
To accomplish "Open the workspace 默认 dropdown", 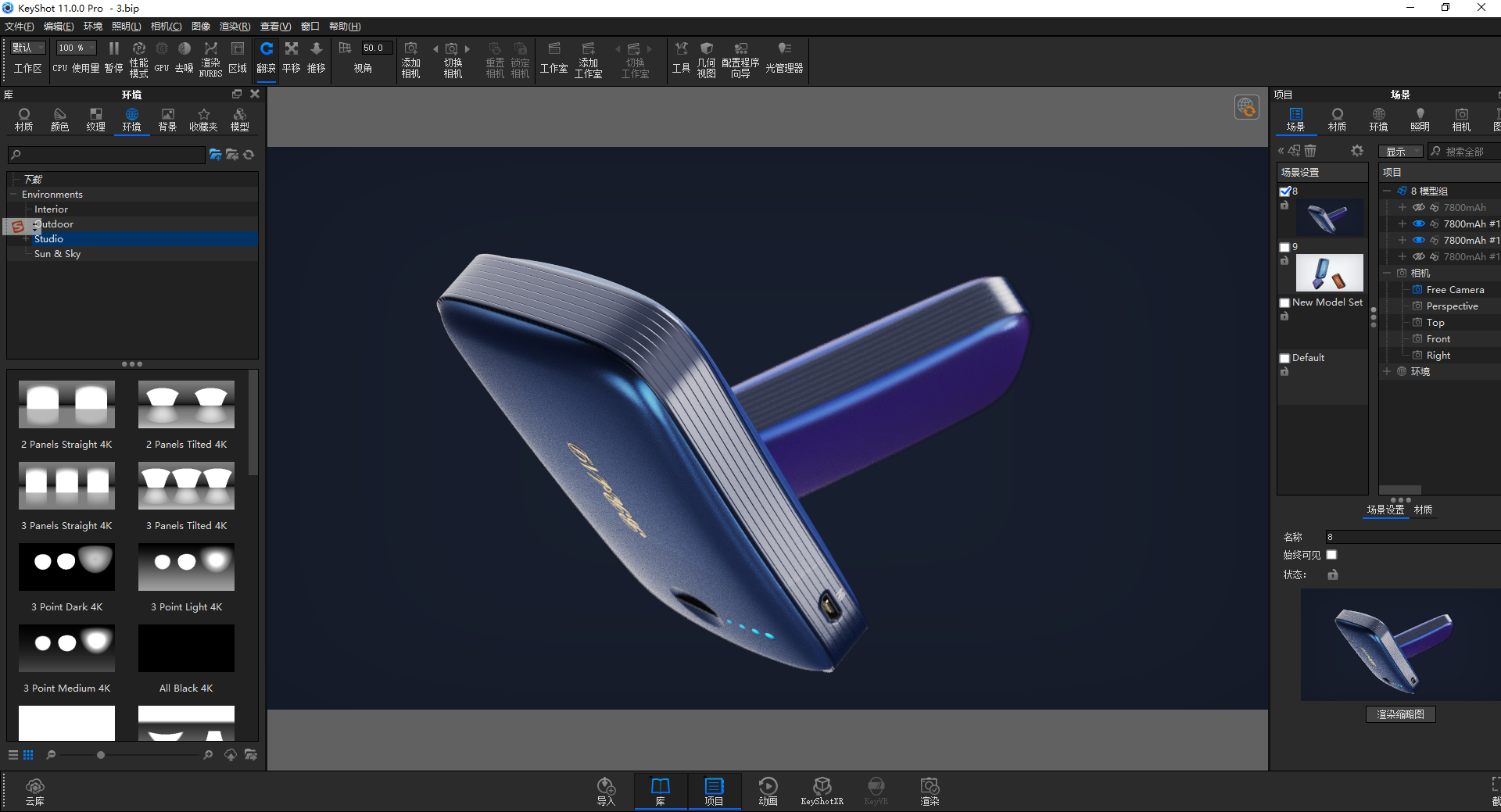I will pyautogui.click(x=28, y=48).
